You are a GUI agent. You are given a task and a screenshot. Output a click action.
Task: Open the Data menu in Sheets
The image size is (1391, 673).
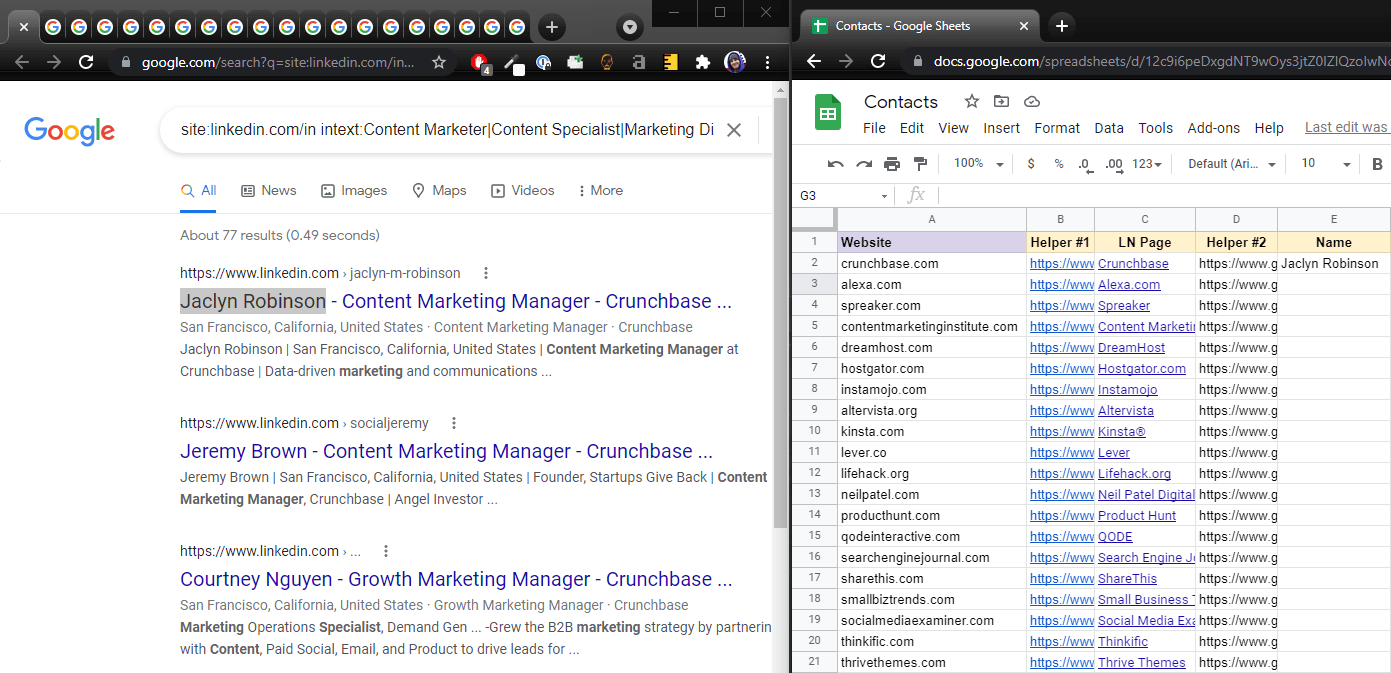point(1109,128)
